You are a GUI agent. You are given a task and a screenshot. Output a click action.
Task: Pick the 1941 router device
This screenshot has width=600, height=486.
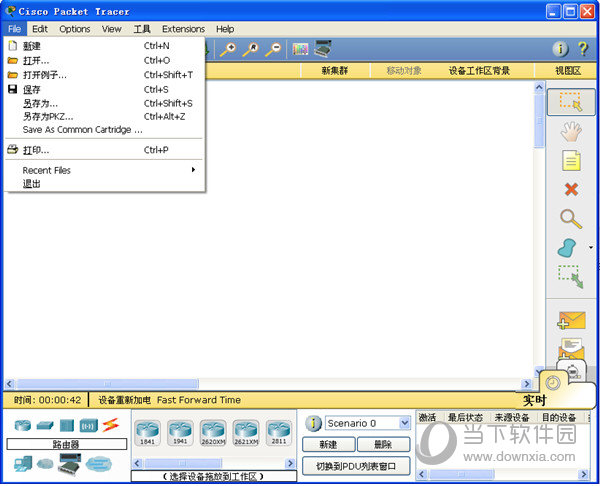180,433
